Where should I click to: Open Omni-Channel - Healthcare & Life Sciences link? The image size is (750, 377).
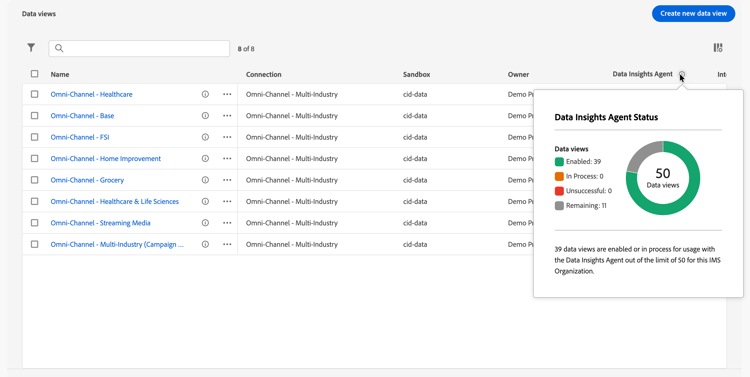coord(115,201)
